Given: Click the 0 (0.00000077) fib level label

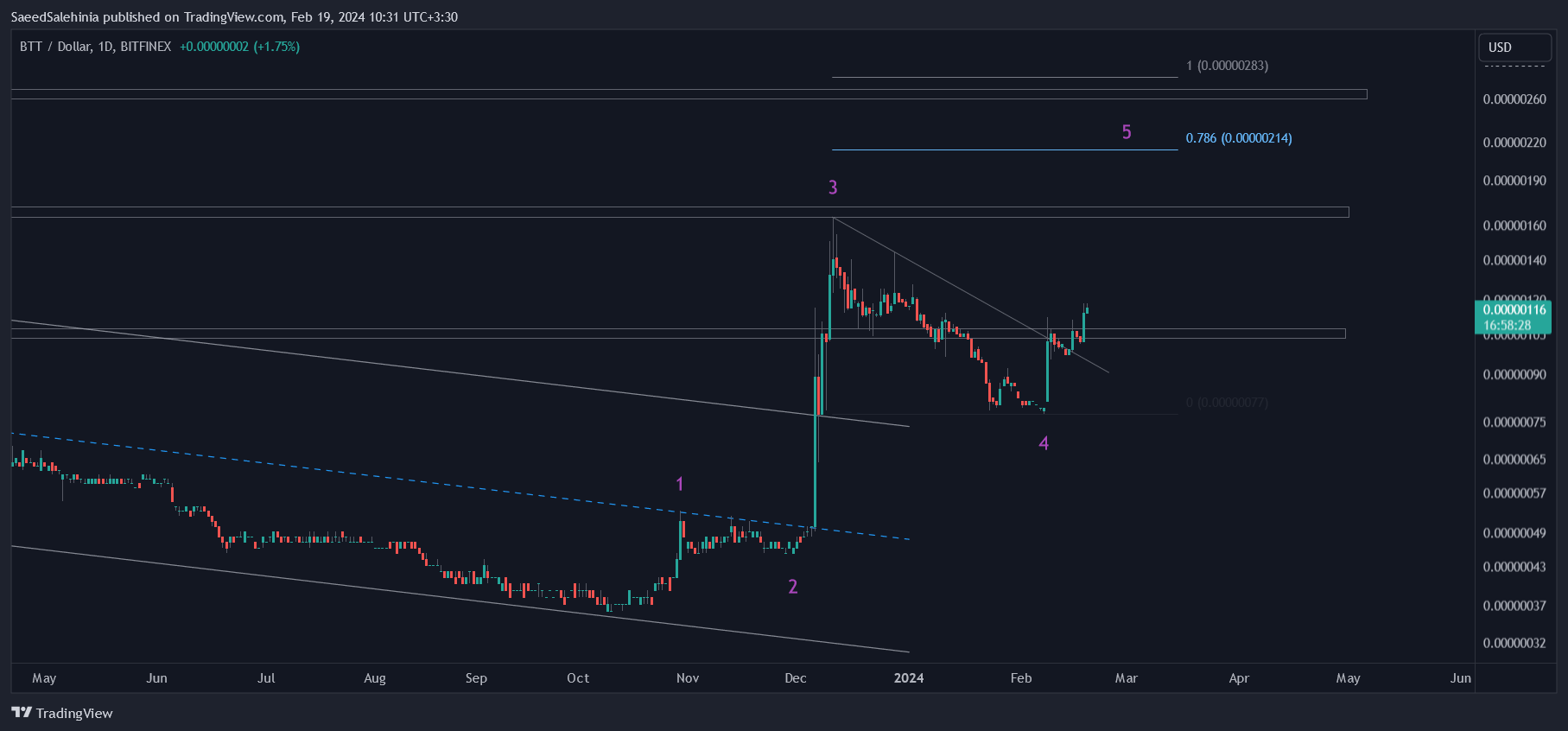Looking at the screenshot, I should coord(1227,403).
